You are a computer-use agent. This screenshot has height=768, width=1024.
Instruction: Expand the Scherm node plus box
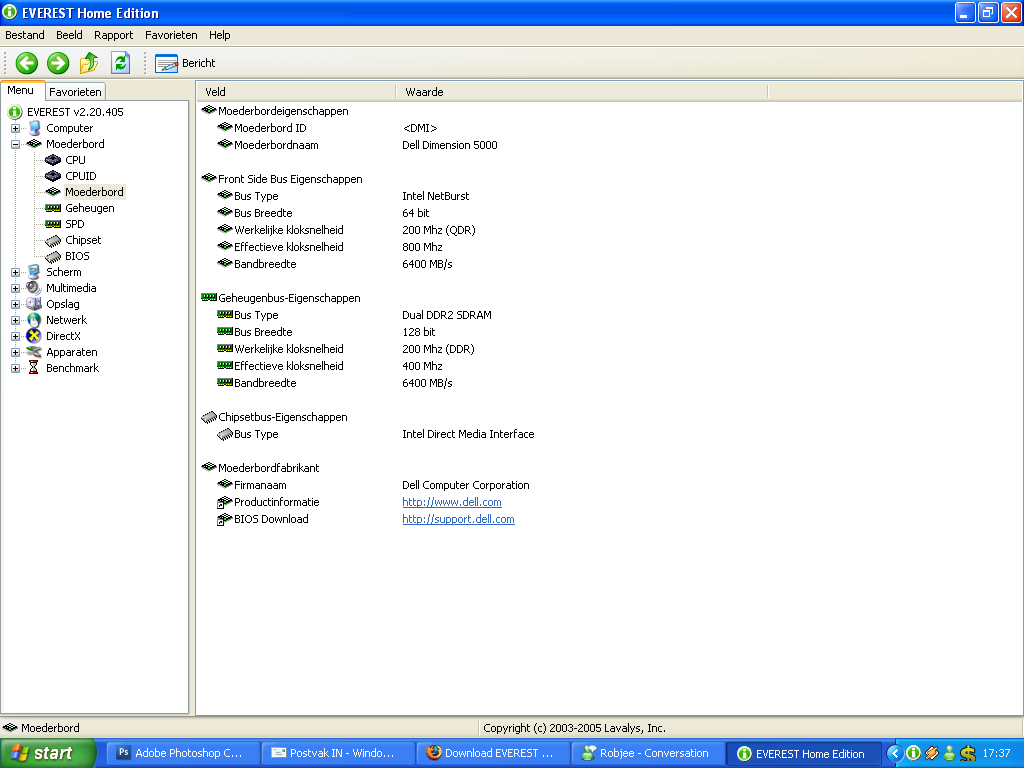pyautogui.click(x=16, y=272)
